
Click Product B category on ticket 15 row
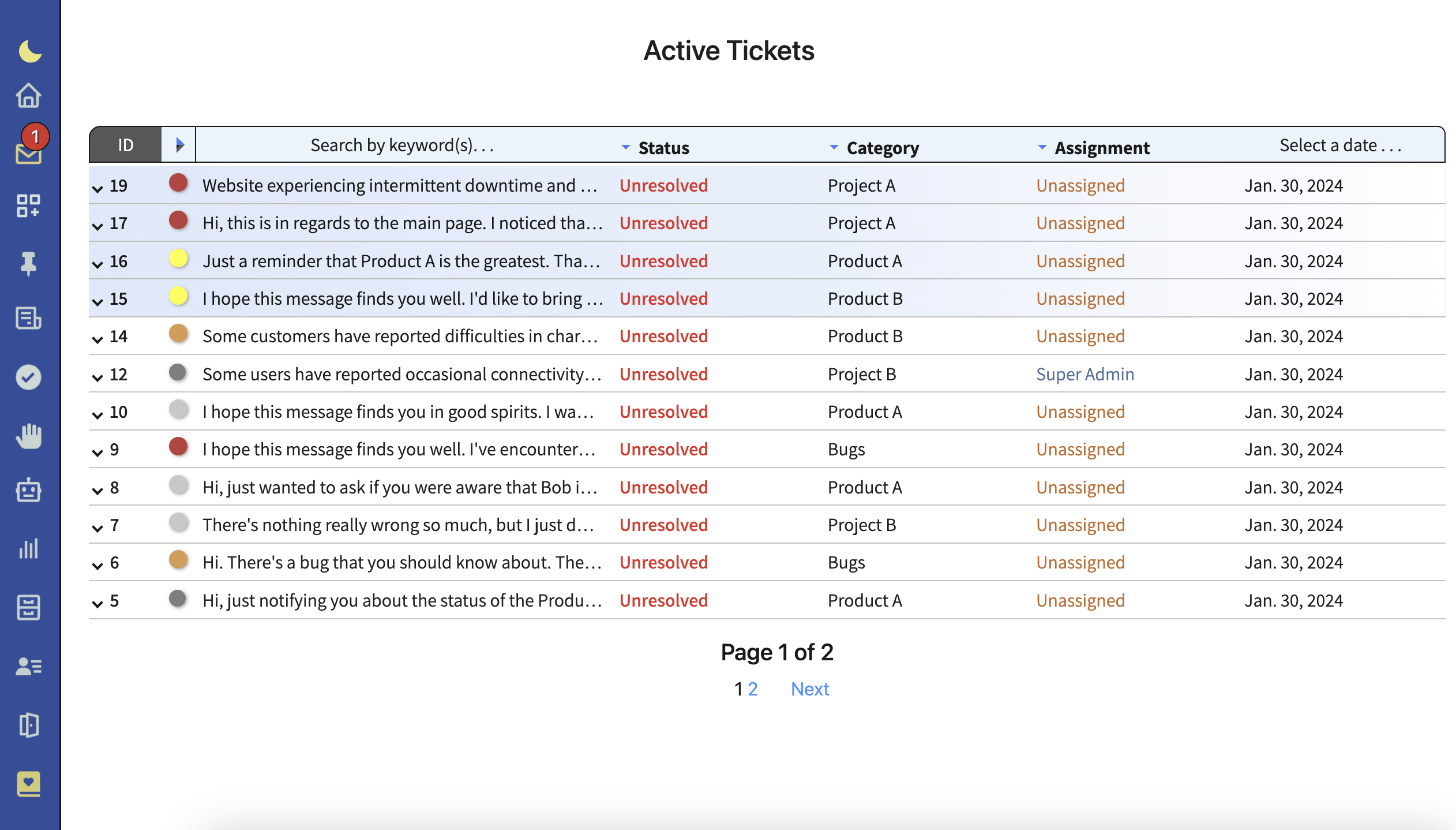click(x=865, y=298)
